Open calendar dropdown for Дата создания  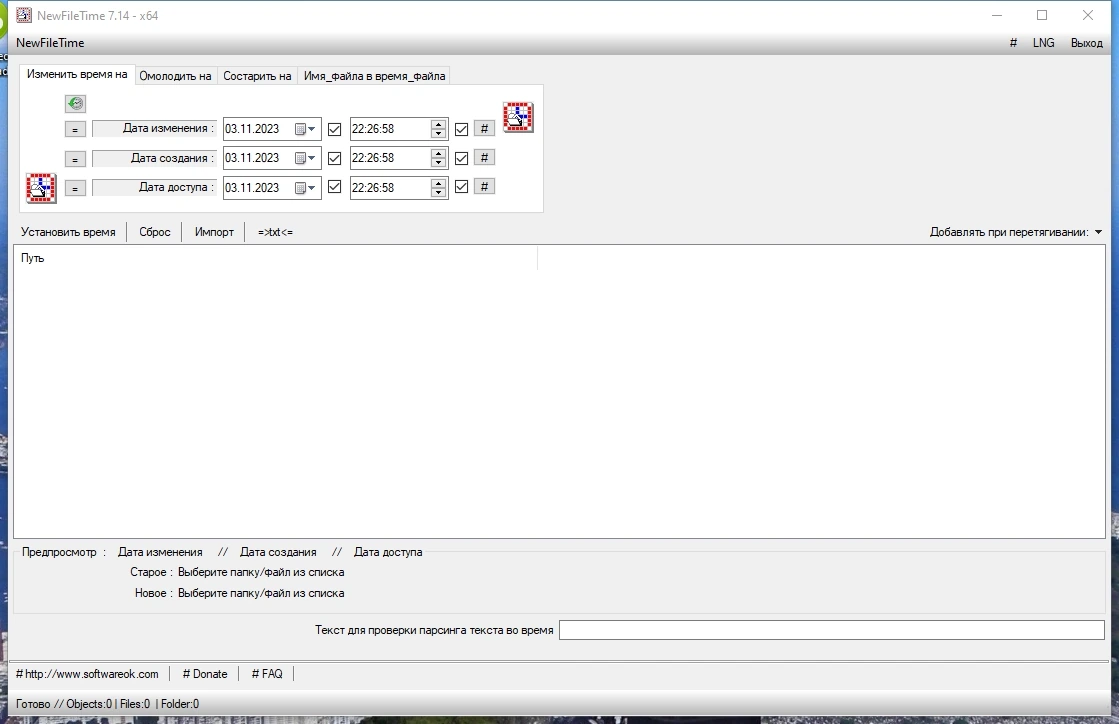click(x=305, y=158)
